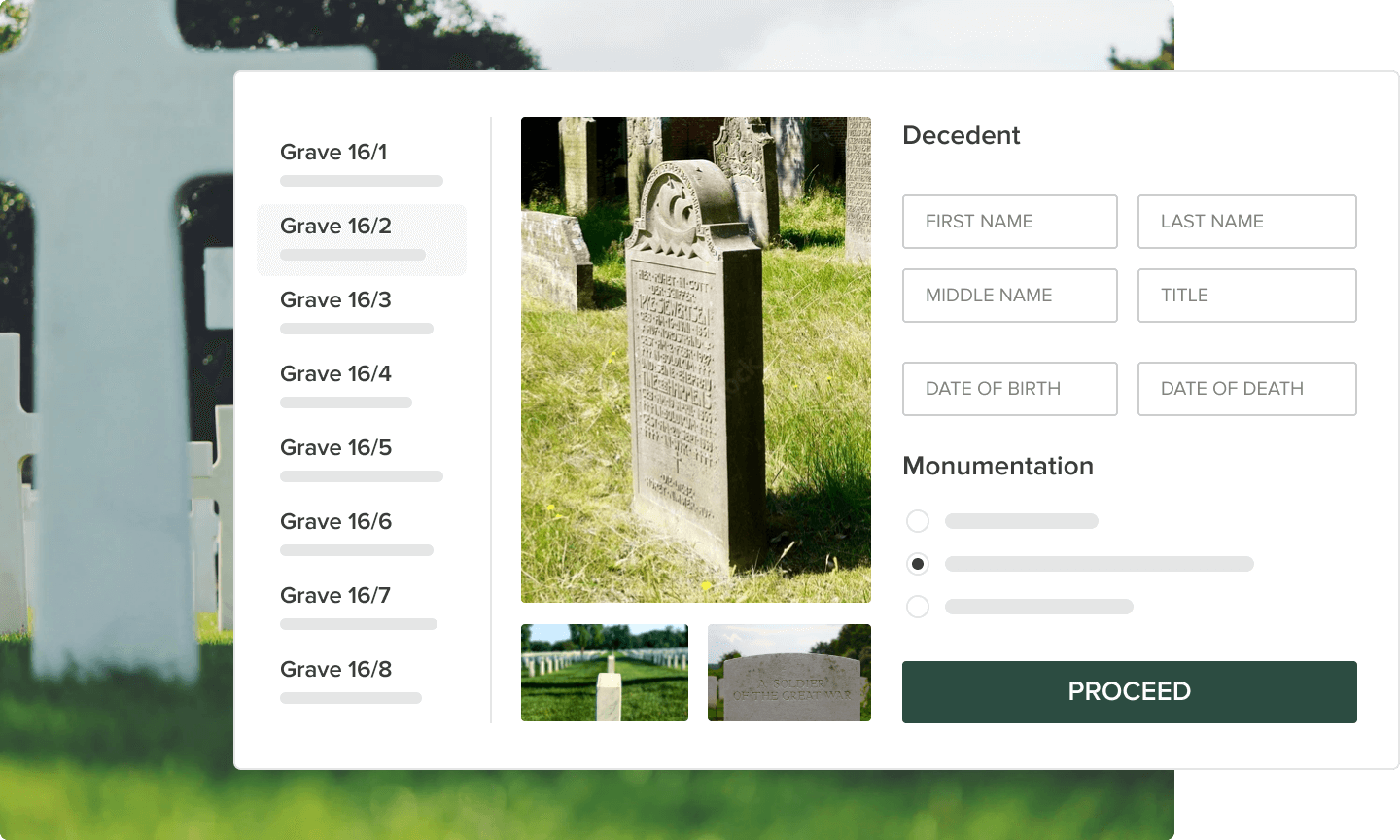Click into the DATE OF DEATH field
The height and width of the screenshot is (840, 1400).
(1247, 389)
